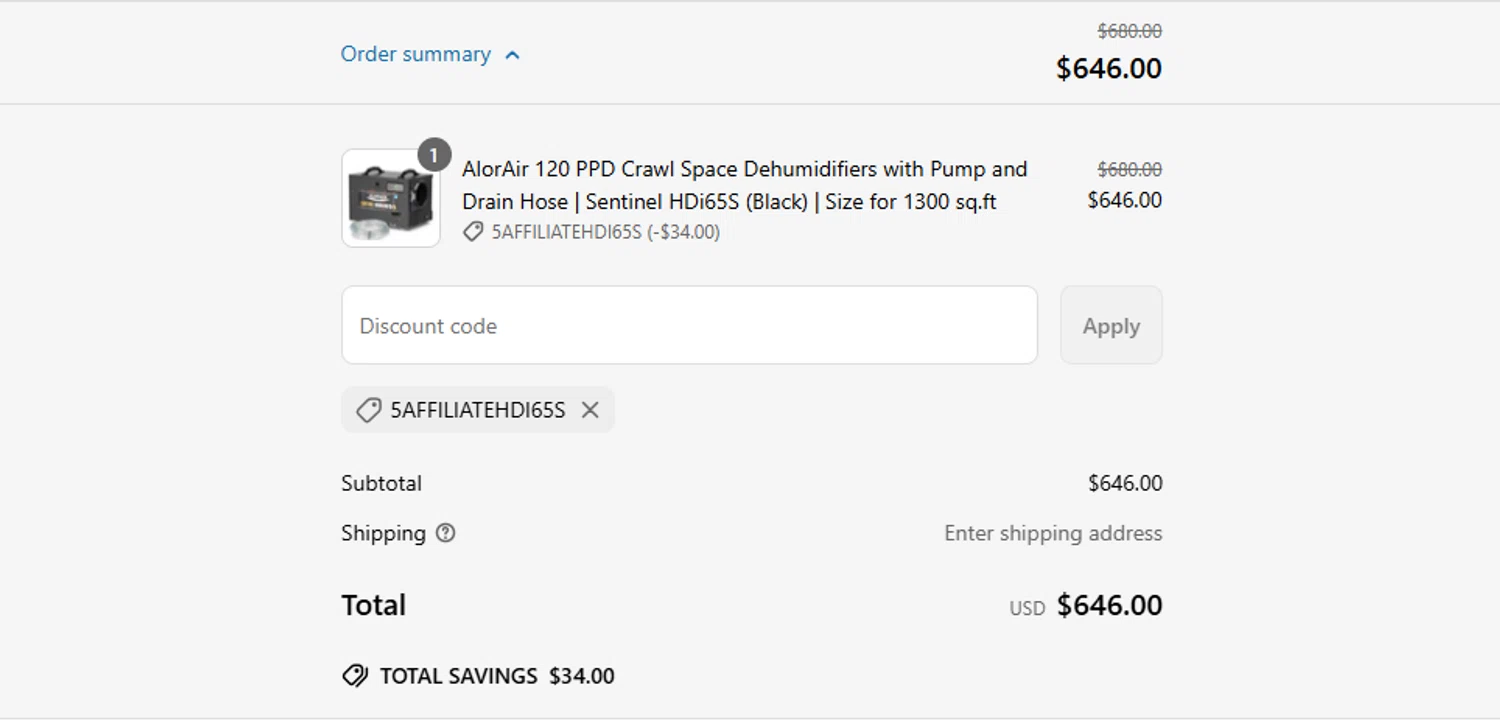Click the tag icon in applied discount chip
1500x725 pixels.
tap(369, 410)
